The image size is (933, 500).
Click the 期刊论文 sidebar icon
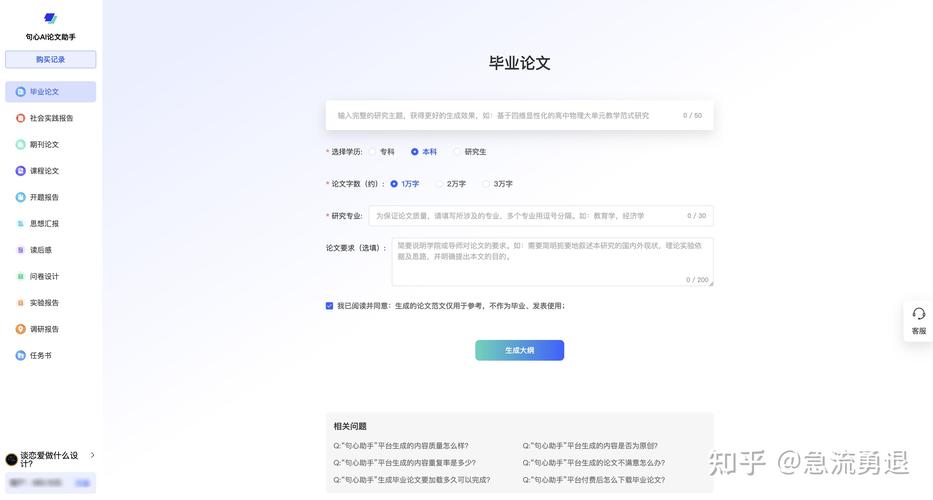pyautogui.click(x=20, y=145)
